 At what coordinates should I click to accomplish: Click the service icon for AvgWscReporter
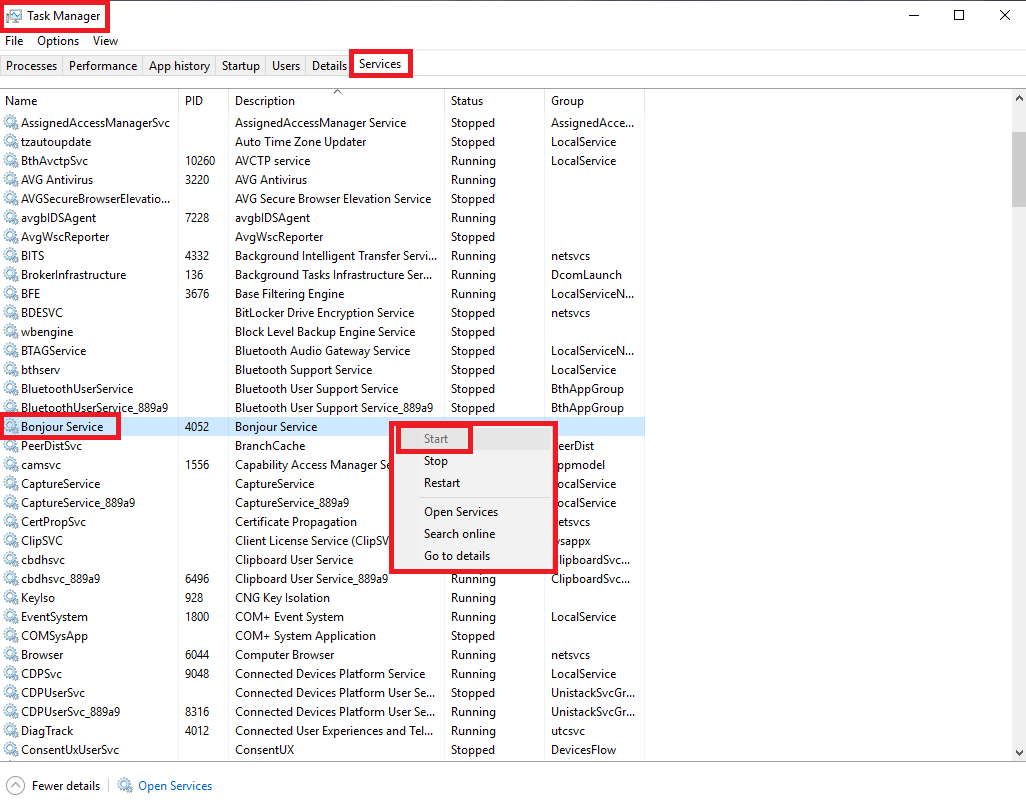(x=10, y=236)
